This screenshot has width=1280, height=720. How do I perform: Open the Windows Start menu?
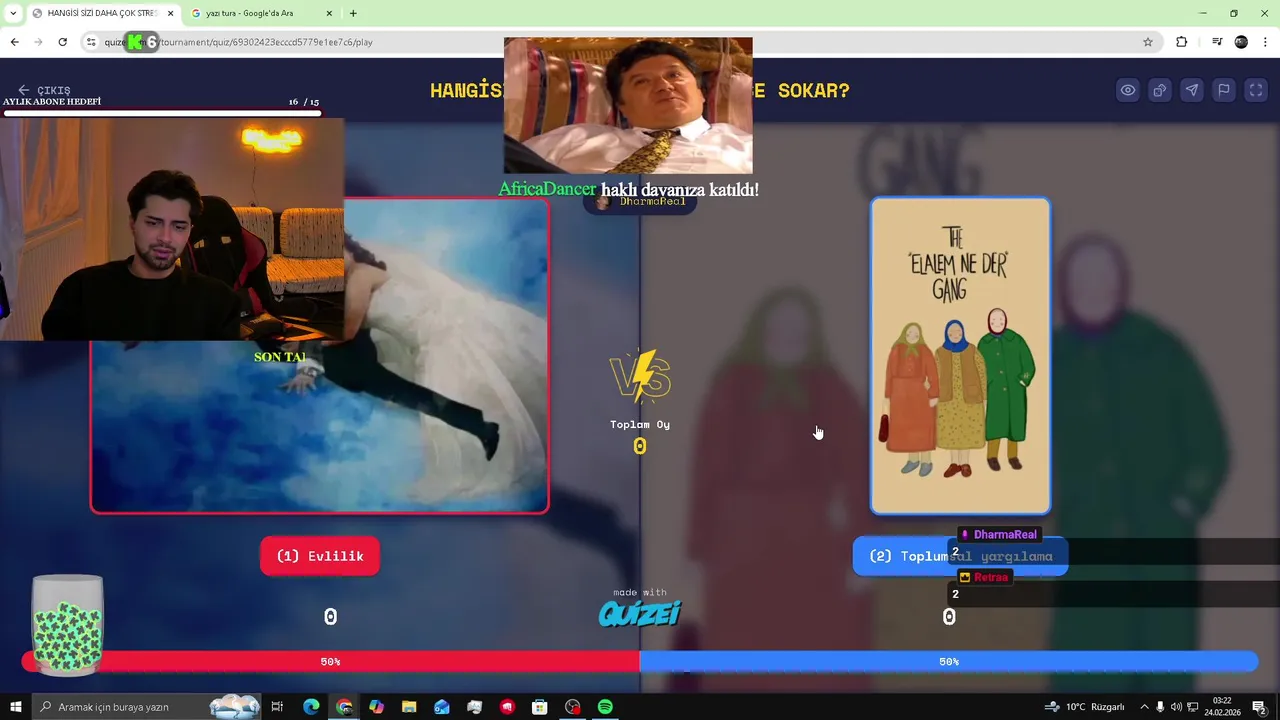click(x=15, y=707)
